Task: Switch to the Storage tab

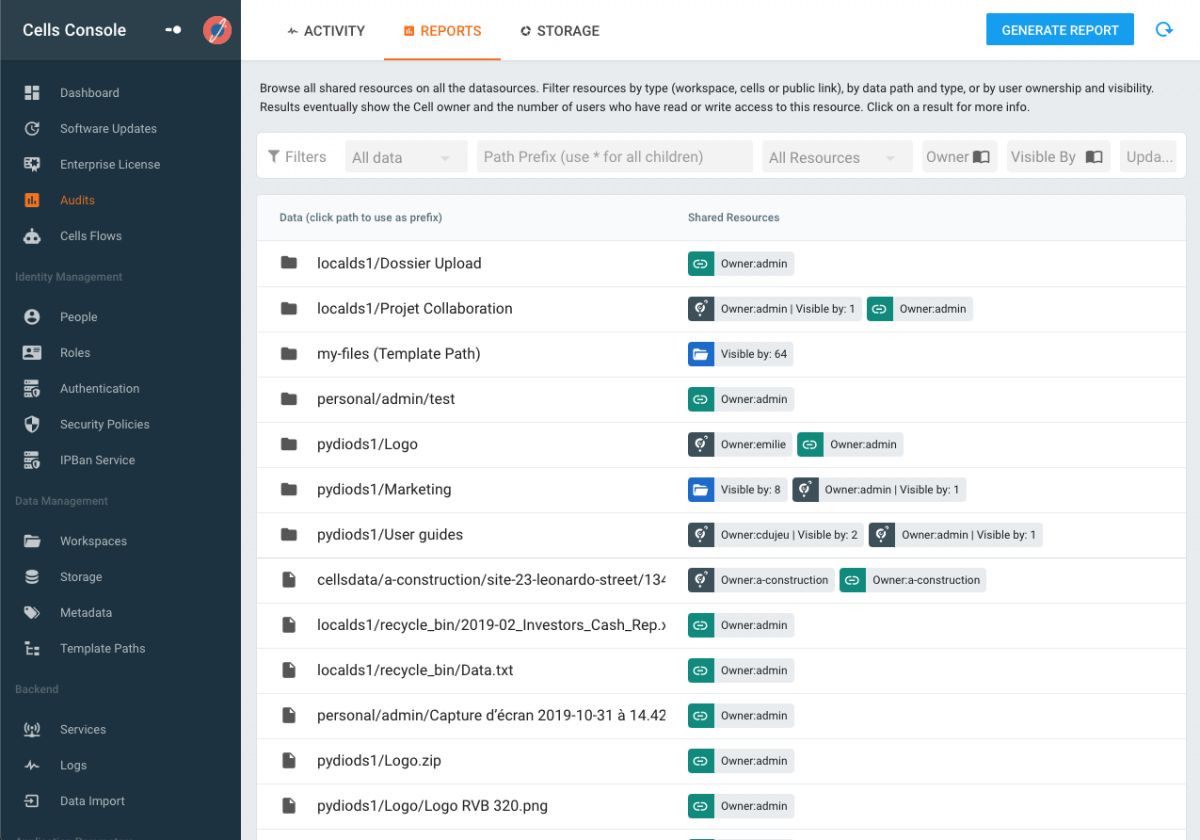Action: 559,31
